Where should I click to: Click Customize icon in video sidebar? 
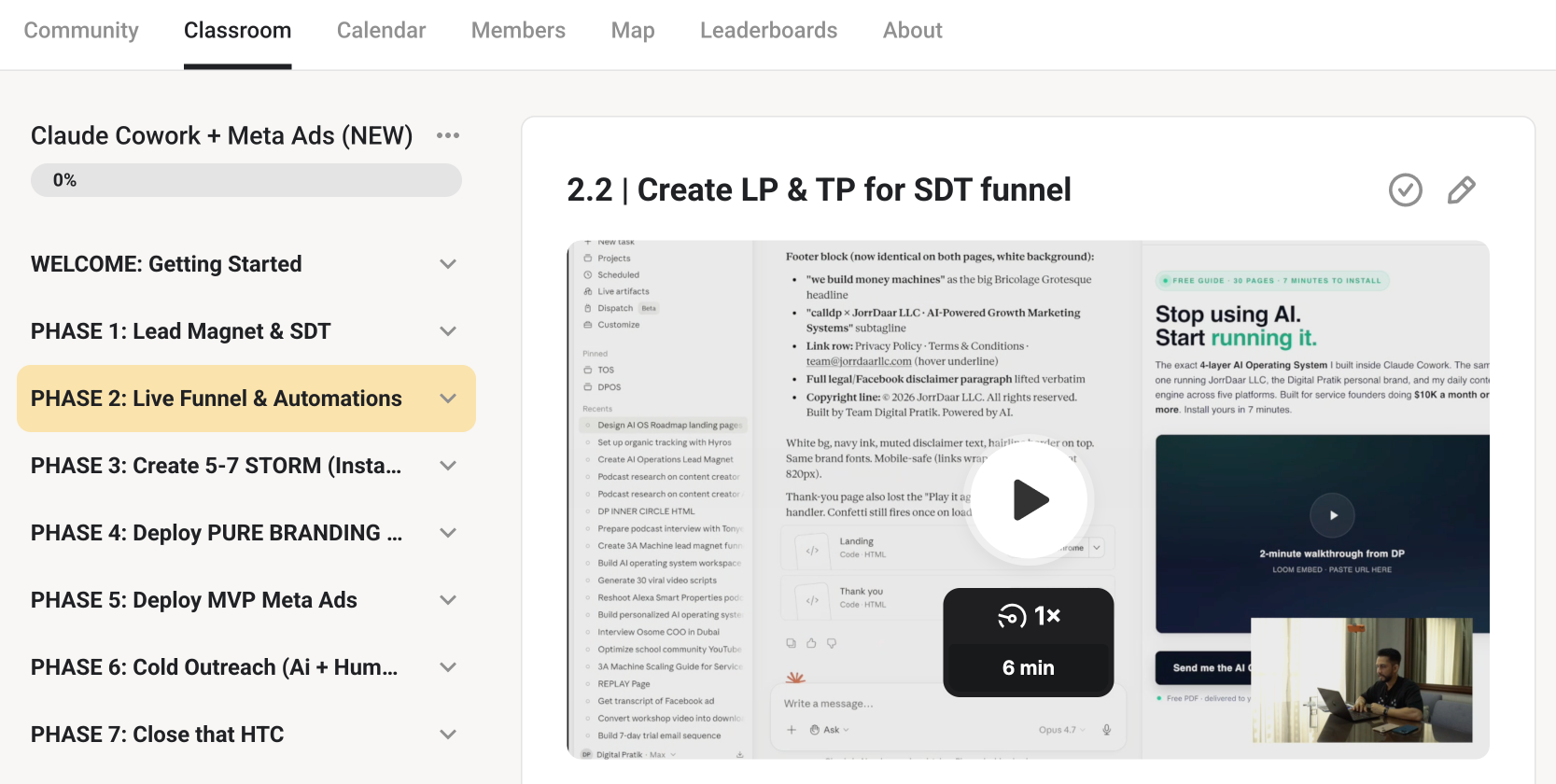(x=588, y=325)
